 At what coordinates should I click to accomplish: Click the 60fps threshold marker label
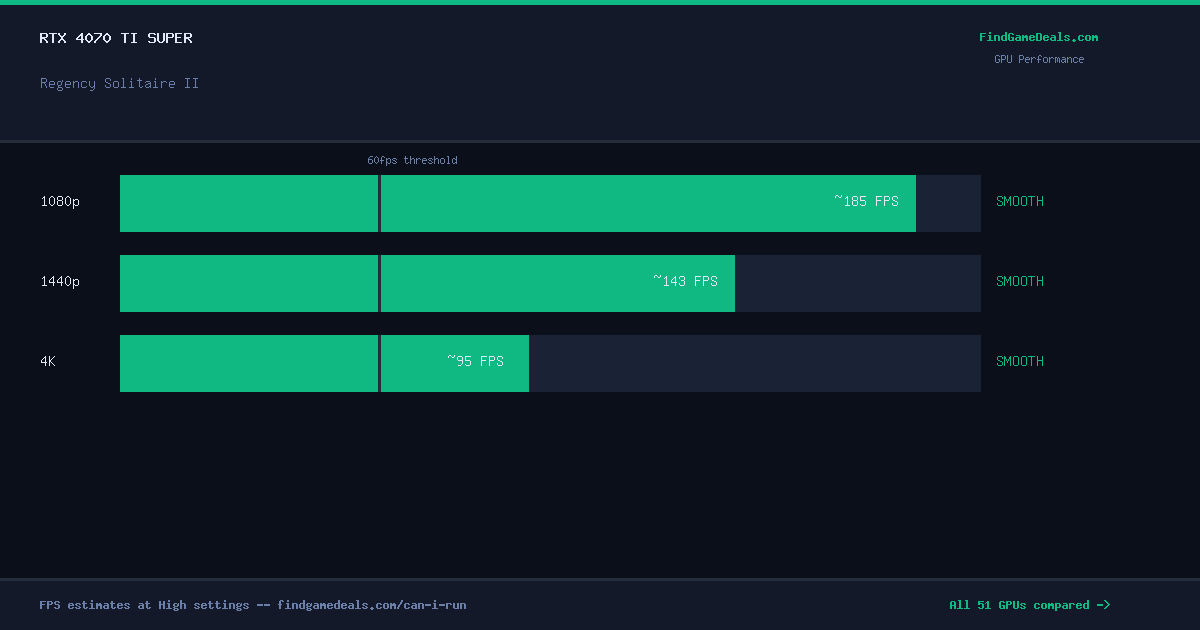pyautogui.click(x=412, y=160)
